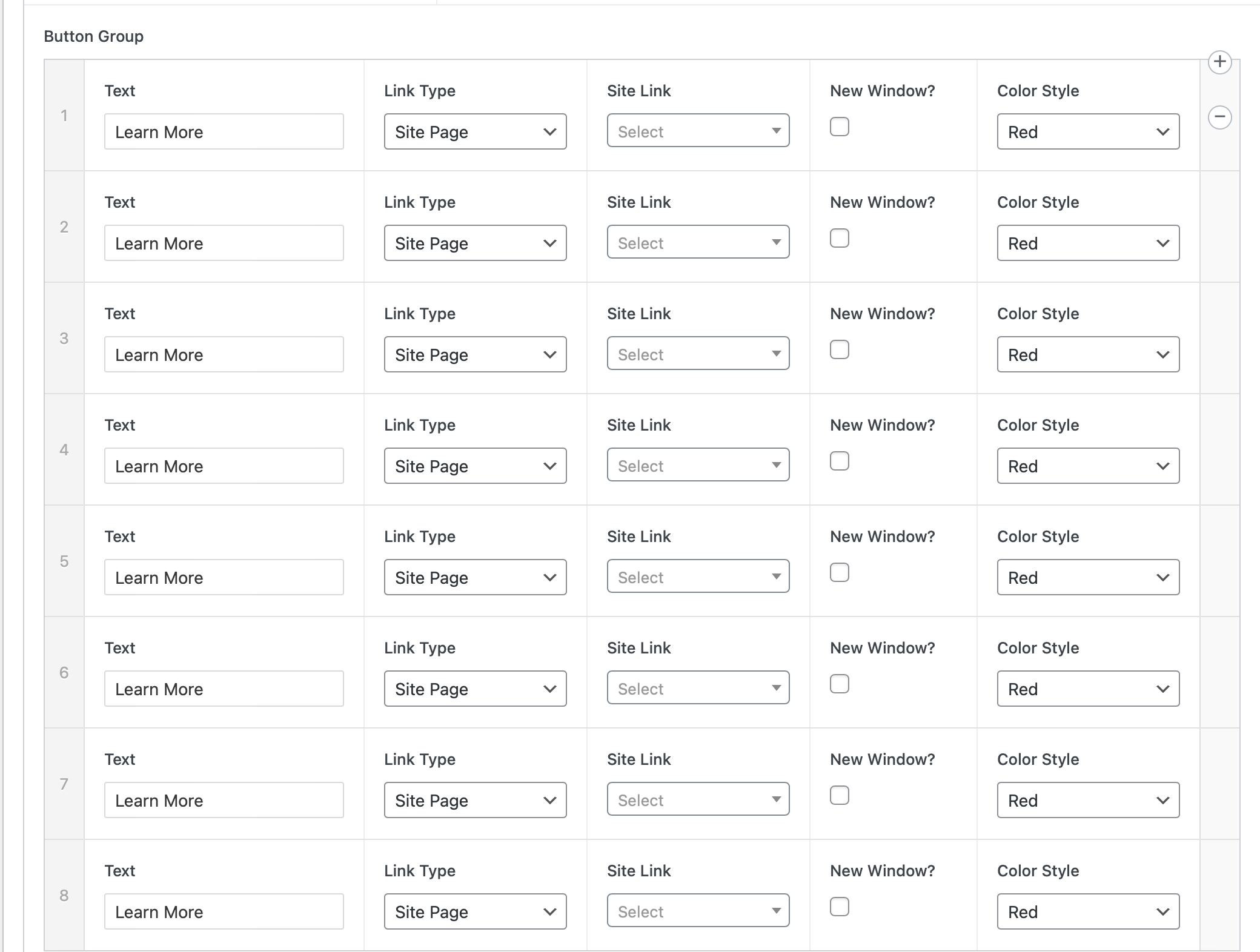Check New Window for row 6
1260x952 pixels.
tap(839, 684)
